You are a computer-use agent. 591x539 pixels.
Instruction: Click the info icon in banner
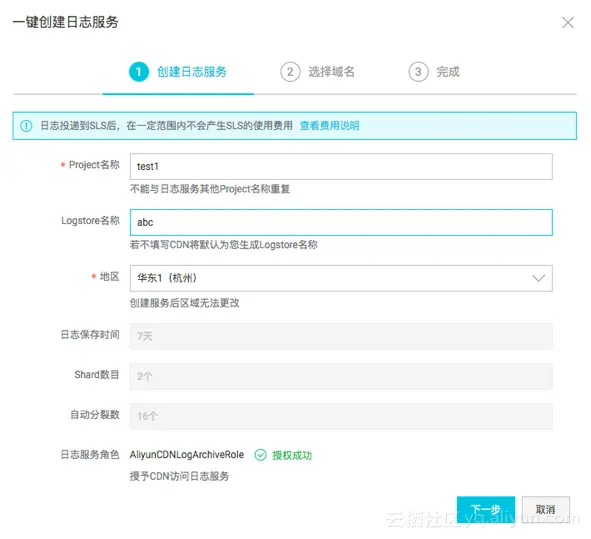pos(26,126)
